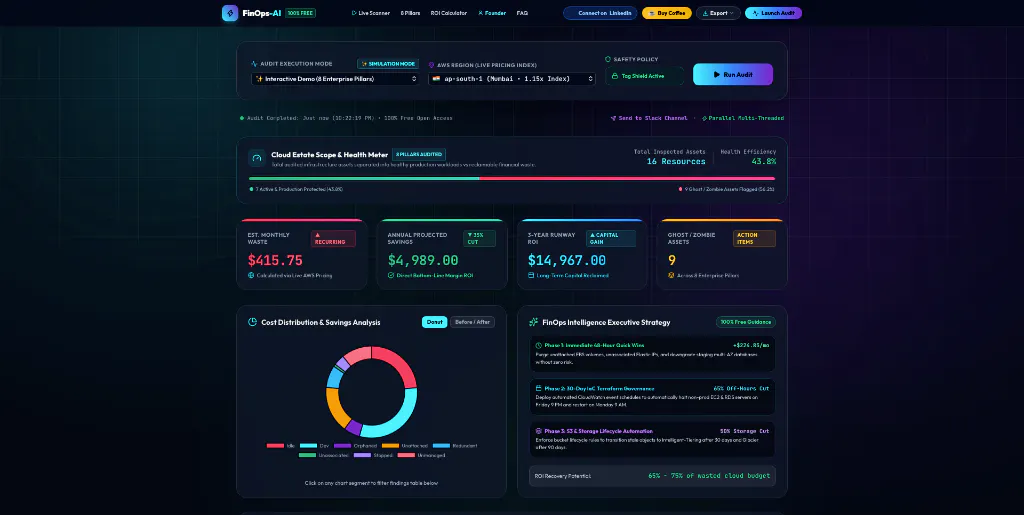Switch the chart to Before / After view
This screenshot has width=1024, height=515.
pyautogui.click(x=472, y=322)
